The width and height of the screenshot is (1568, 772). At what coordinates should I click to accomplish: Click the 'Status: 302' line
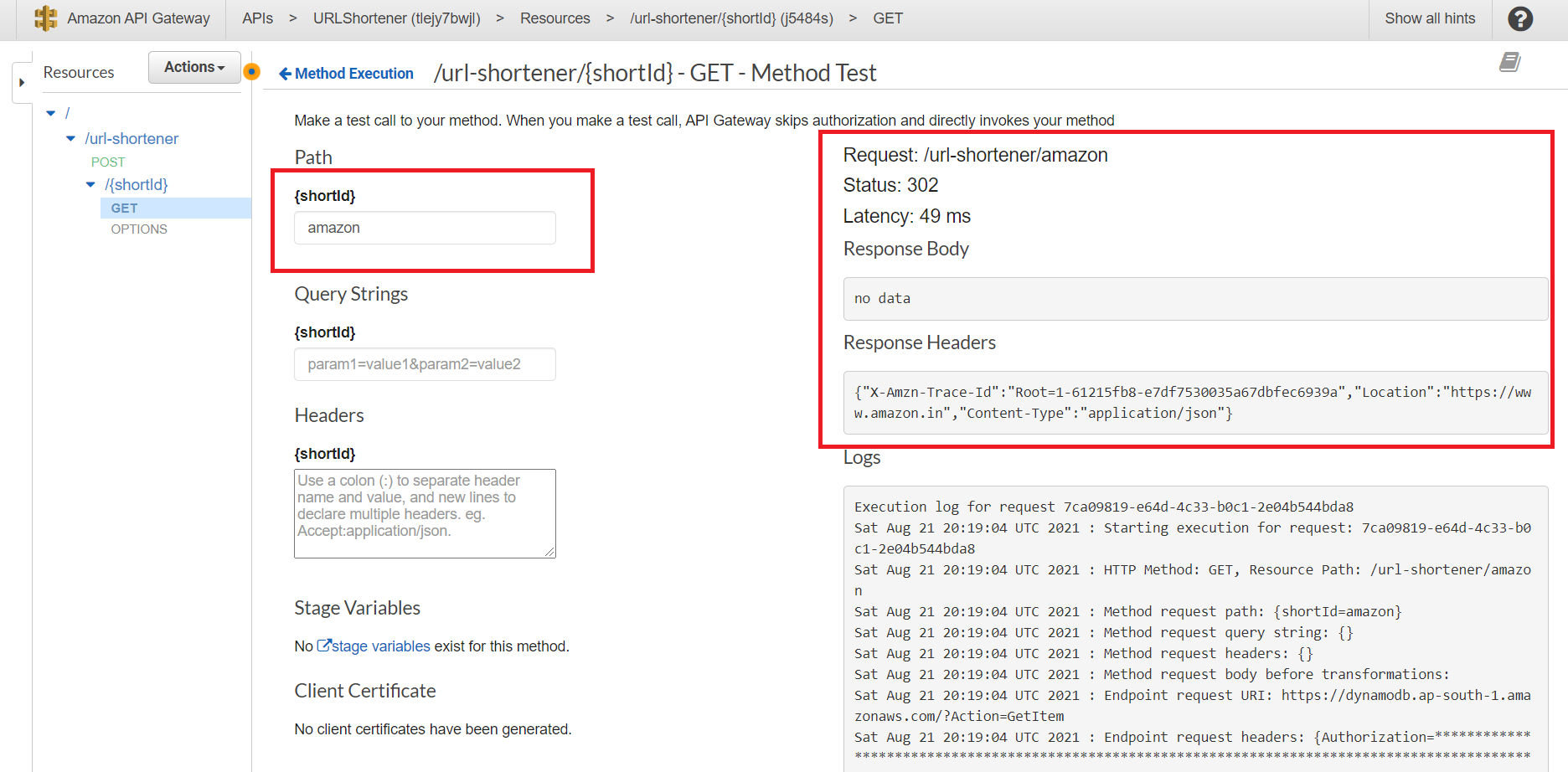[890, 185]
